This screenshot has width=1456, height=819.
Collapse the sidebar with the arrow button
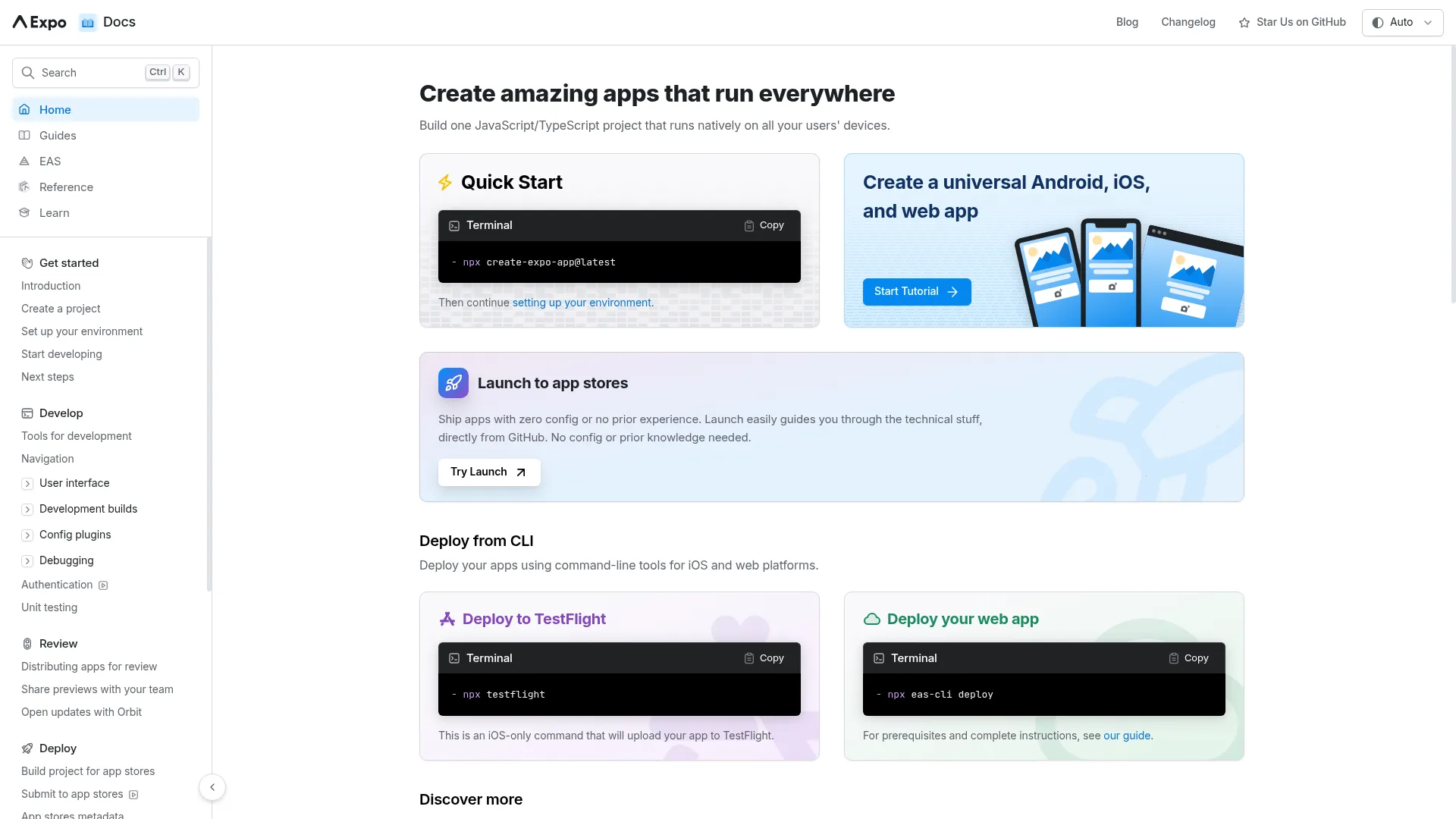212,787
